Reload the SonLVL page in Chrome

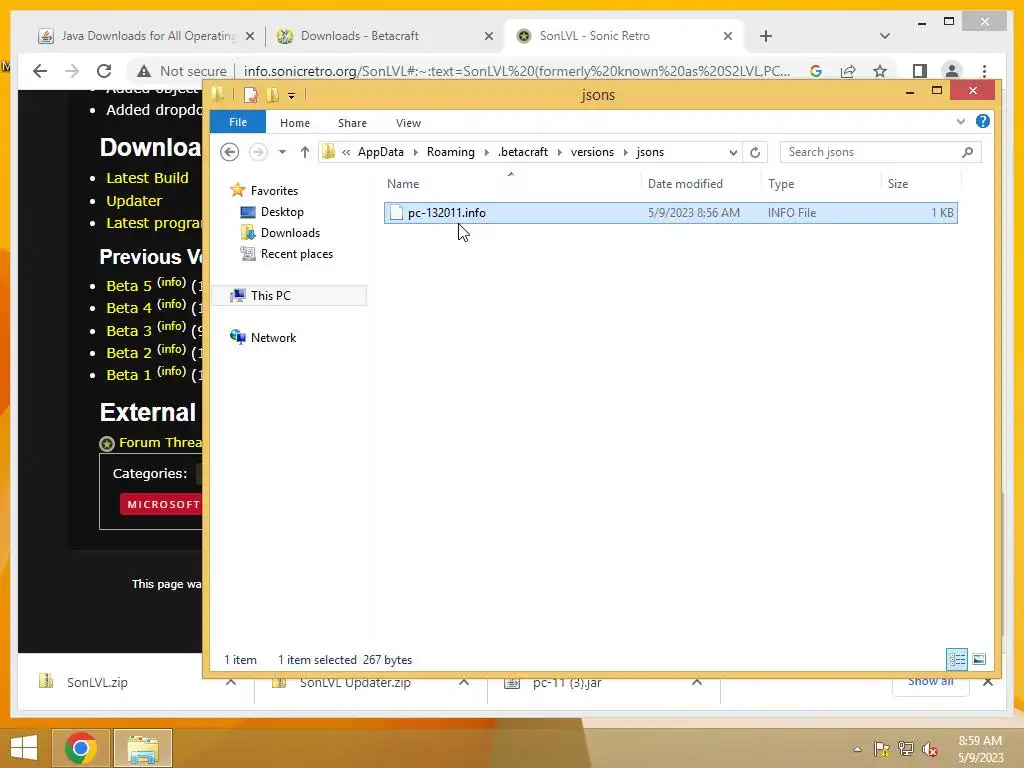coord(104,71)
